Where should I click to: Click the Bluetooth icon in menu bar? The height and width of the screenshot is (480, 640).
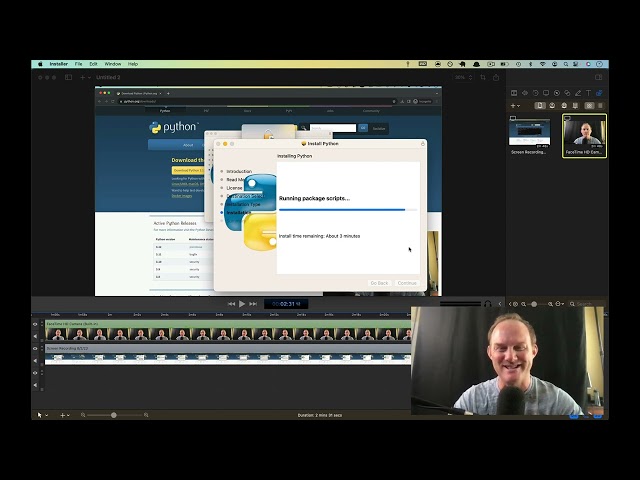[531, 64]
